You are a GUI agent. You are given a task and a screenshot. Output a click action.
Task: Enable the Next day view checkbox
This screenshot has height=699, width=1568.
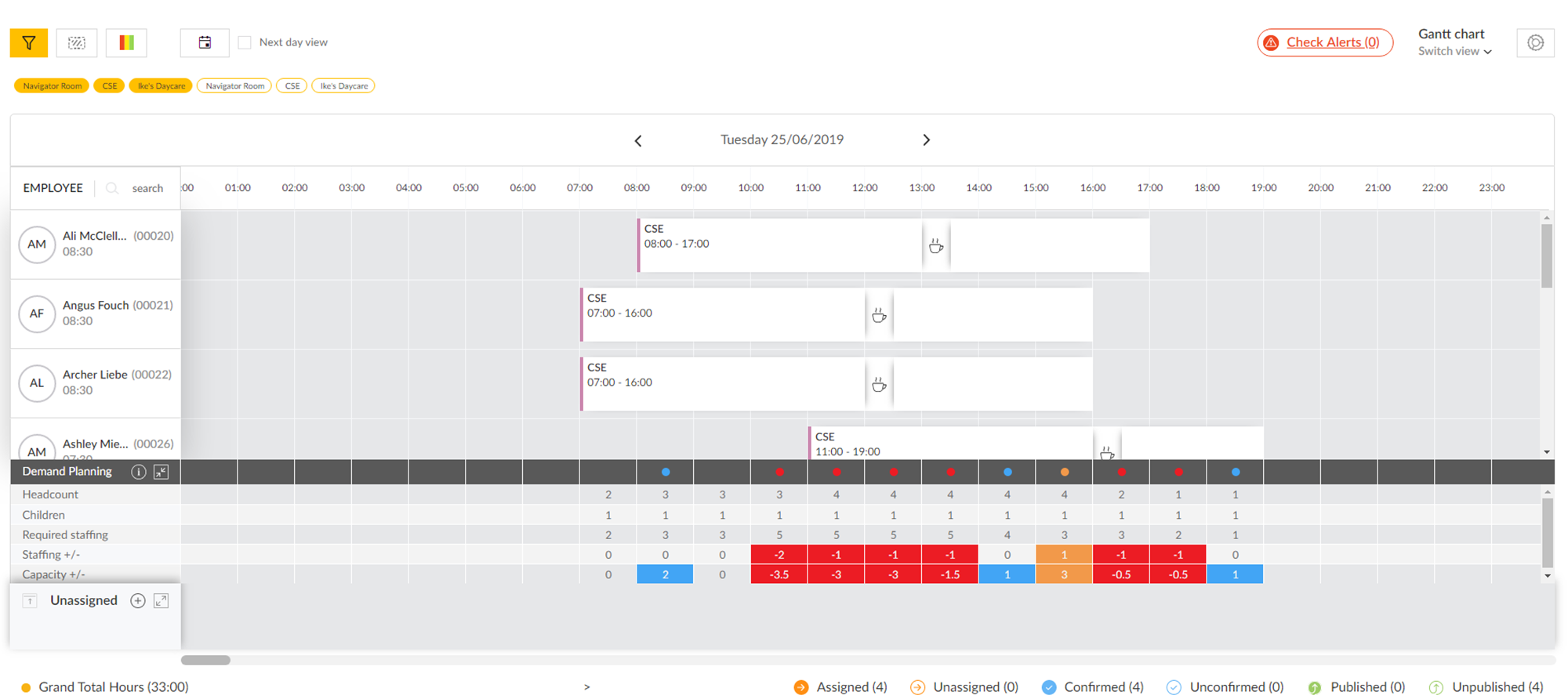[245, 42]
